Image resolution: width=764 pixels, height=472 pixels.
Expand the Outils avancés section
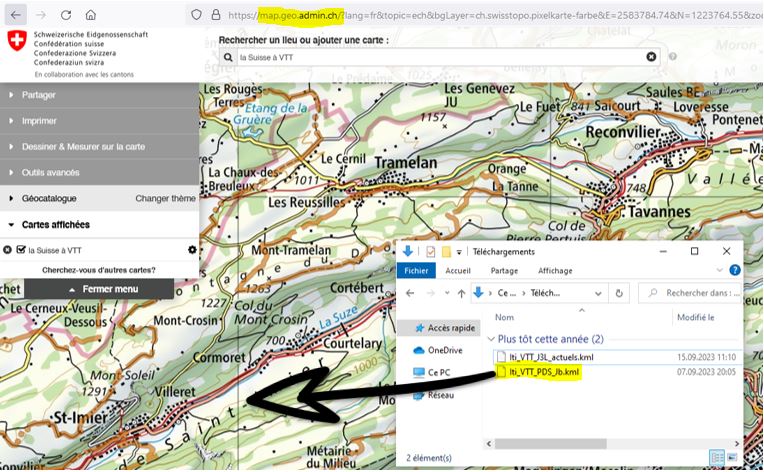coord(99,172)
